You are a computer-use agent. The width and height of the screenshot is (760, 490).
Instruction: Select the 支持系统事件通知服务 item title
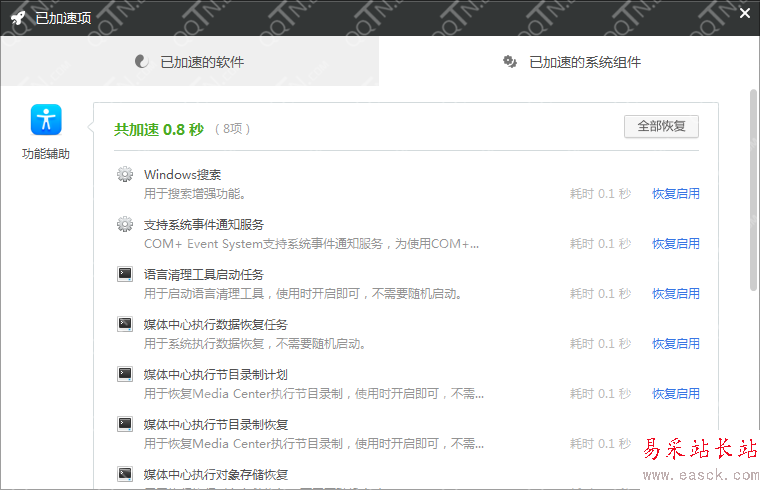[204, 224]
